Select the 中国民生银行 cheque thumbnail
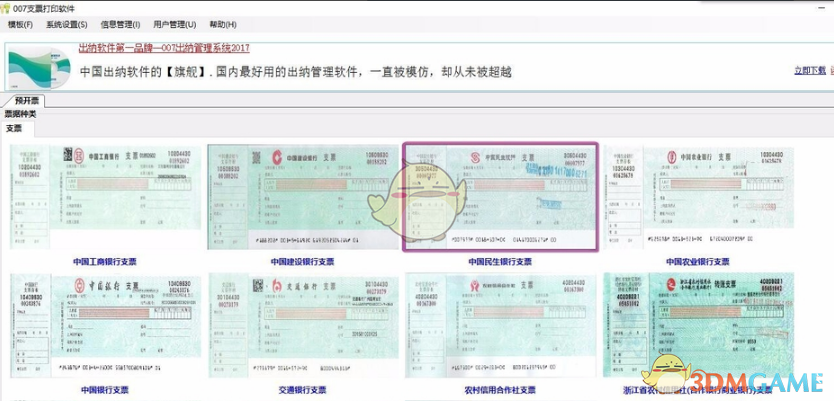Image resolution: width=834 pixels, height=401 pixels. (x=501, y=197)
